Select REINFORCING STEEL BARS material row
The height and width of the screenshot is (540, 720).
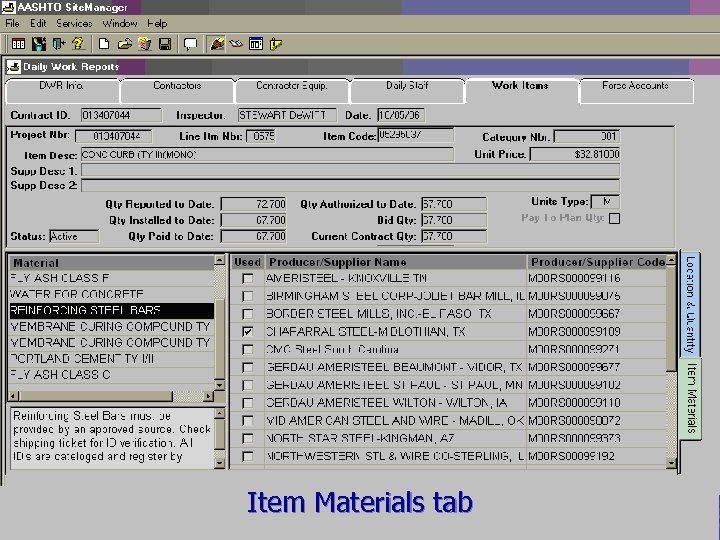(x=111, y=310)
